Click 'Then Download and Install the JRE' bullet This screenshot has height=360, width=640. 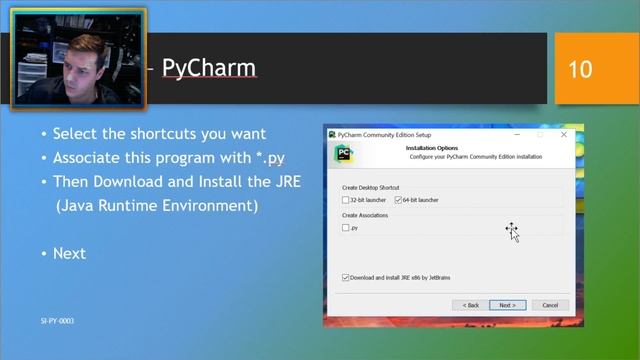pyautogui.click(x=177, y=182)
